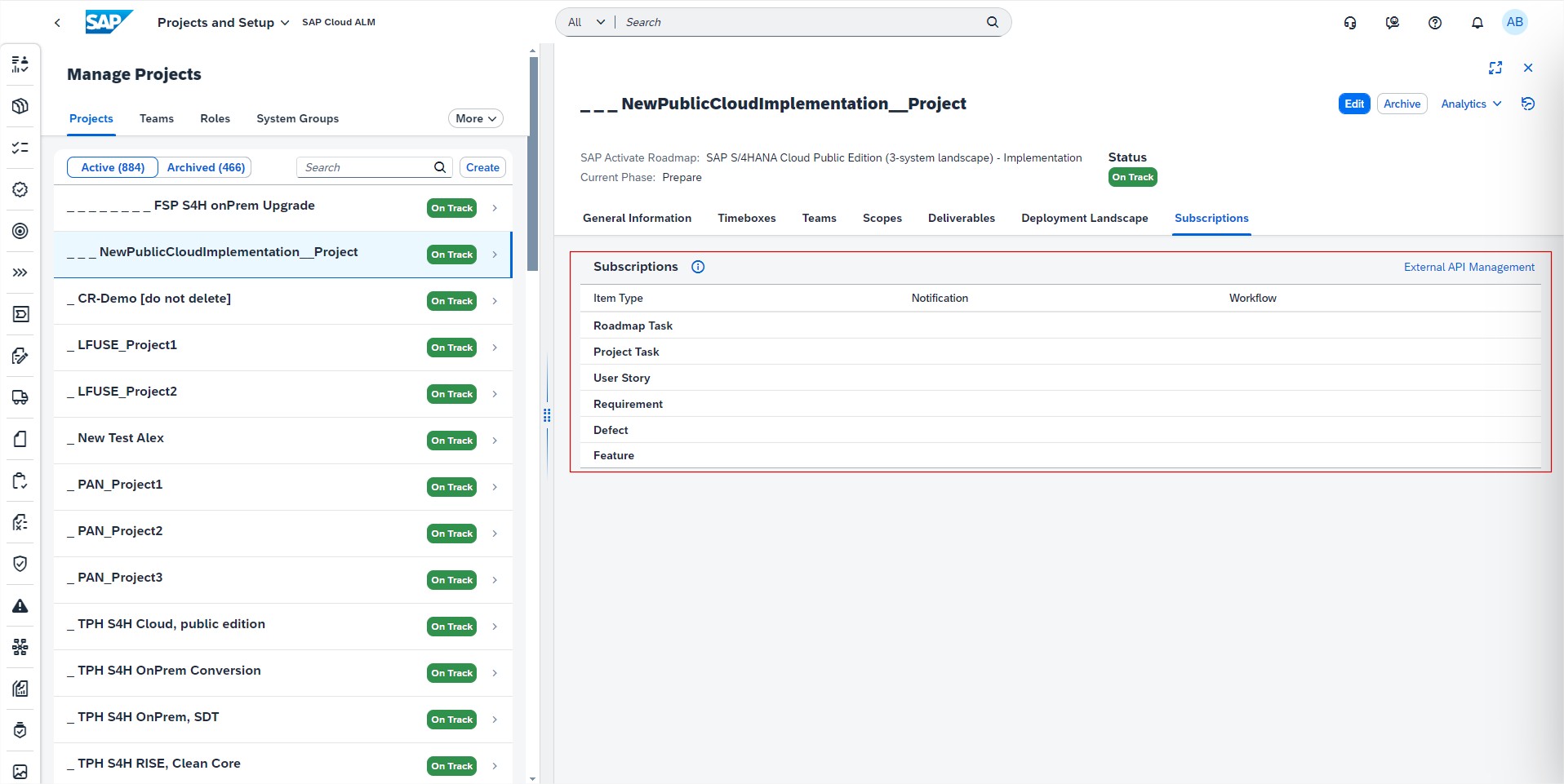Open the System Groups tab
The image size is (1564, 784).
tap(297, 118)
